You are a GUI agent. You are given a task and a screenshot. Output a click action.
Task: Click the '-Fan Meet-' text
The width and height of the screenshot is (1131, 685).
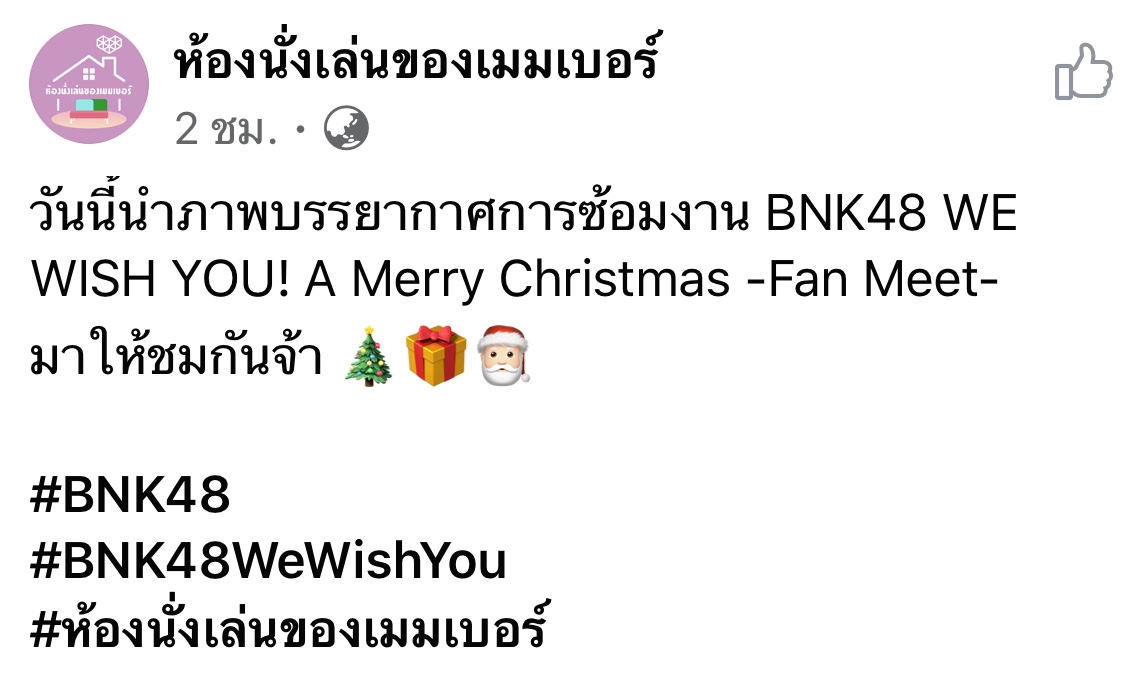pos(872,279)
